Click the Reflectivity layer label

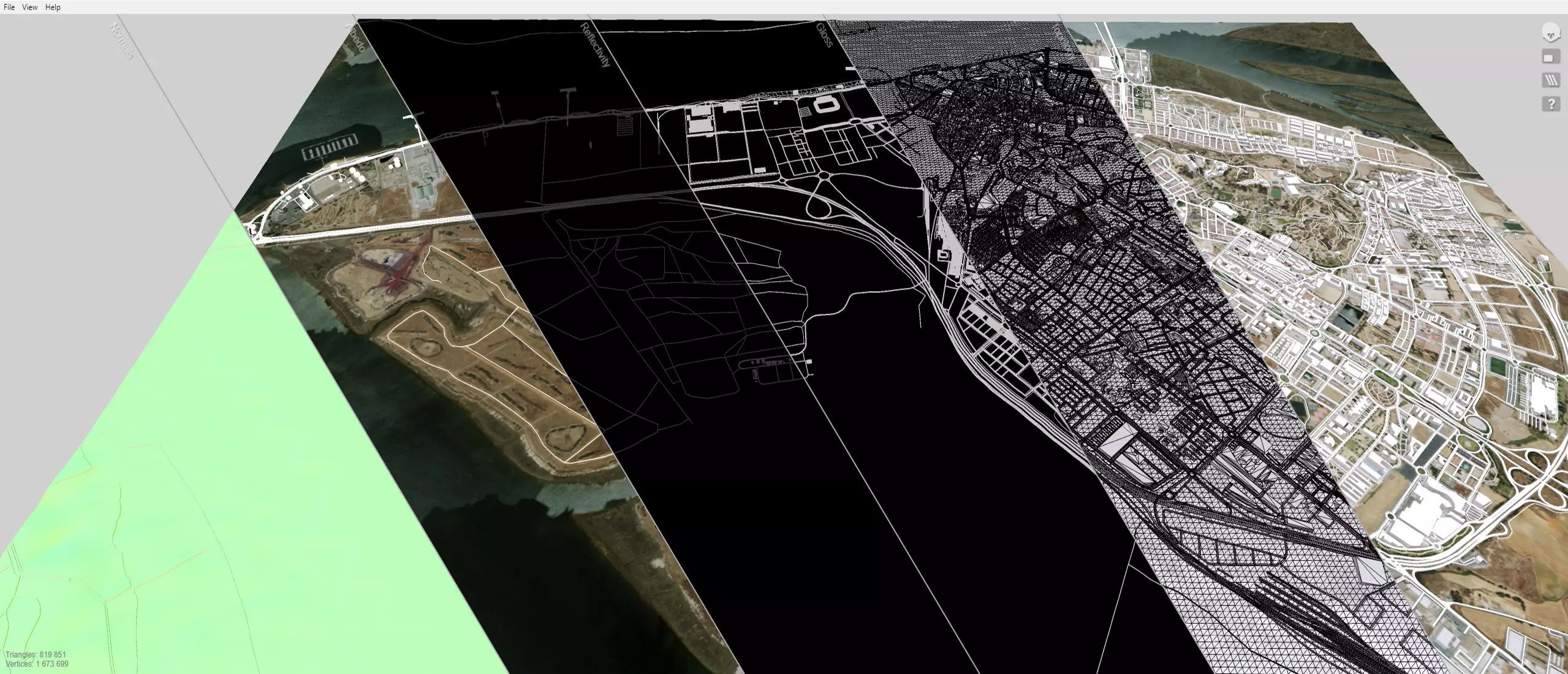click(595, 44)
